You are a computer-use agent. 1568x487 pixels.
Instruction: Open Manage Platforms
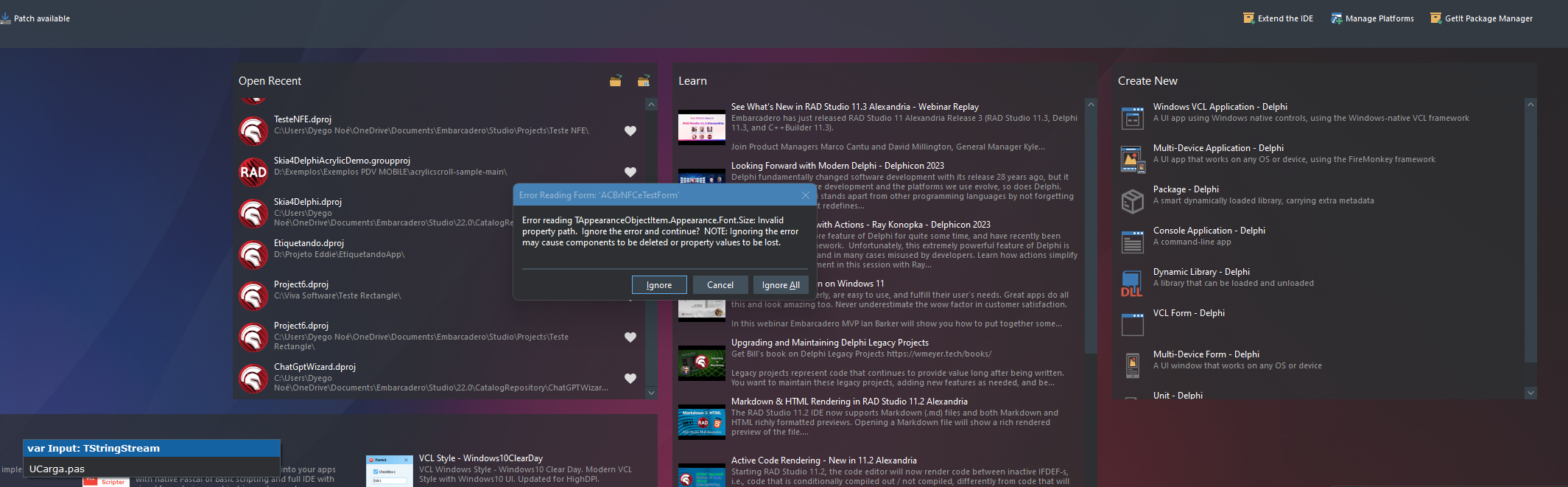[x=1372, y=18]
